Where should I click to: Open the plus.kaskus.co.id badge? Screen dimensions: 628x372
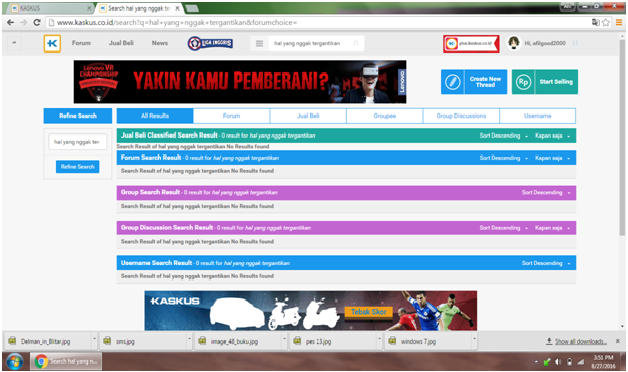(x=471, y=44)
